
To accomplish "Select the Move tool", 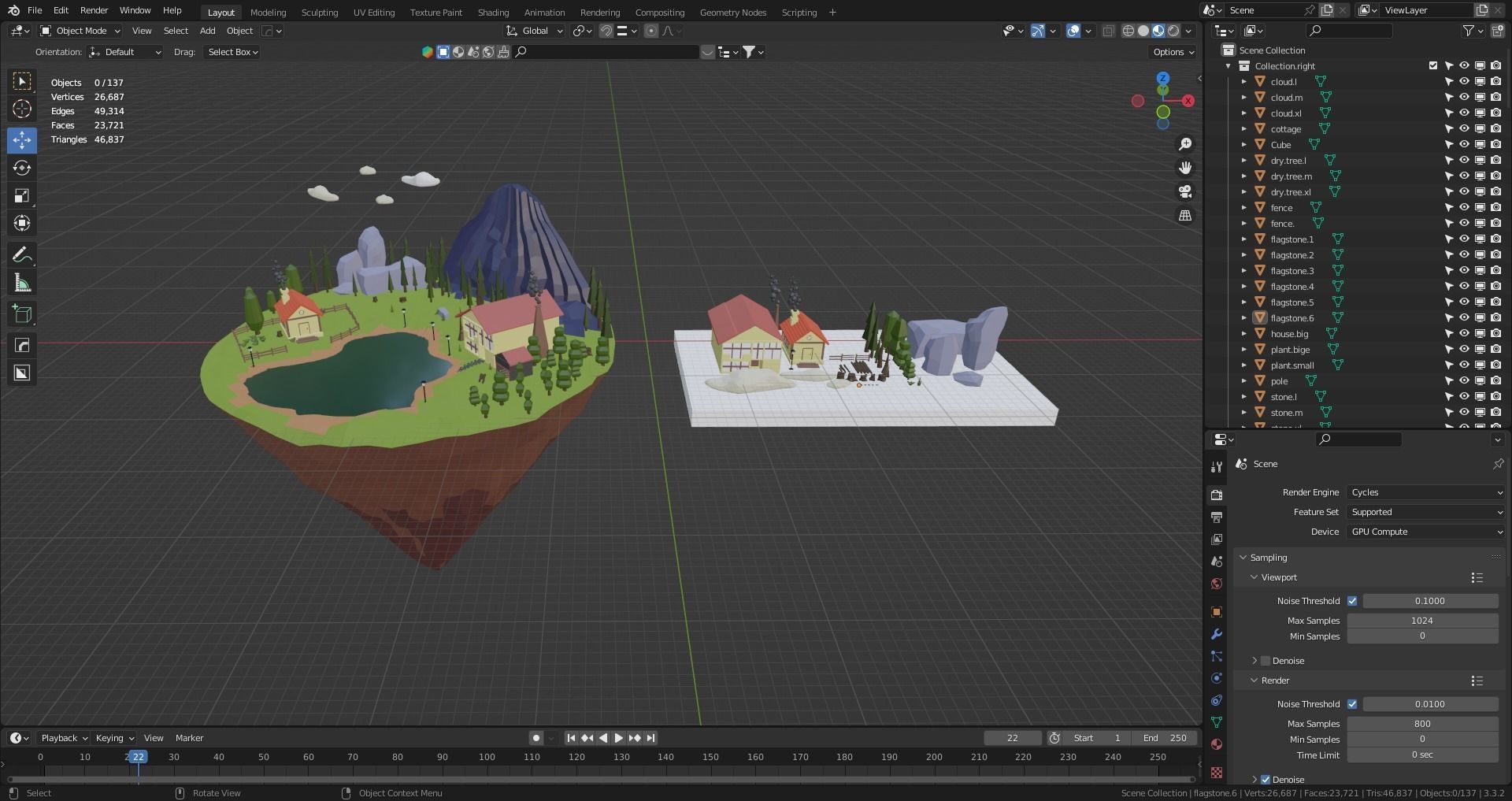I will (x=22, y=140).
